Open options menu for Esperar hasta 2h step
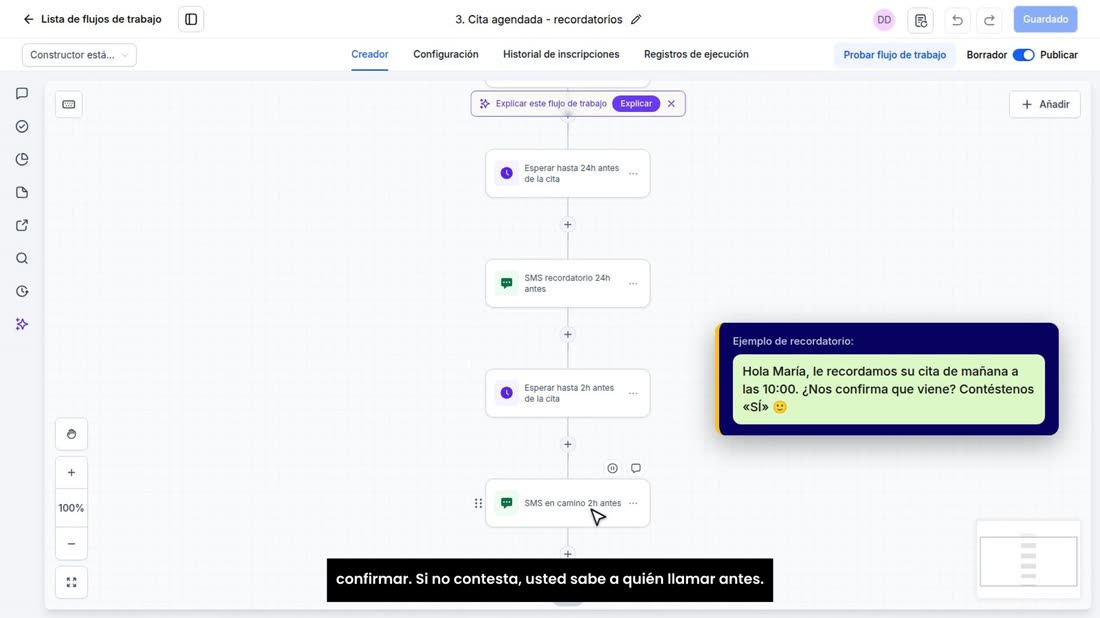The width and height of the screenshot is (1100, 618). coord(633,394)
